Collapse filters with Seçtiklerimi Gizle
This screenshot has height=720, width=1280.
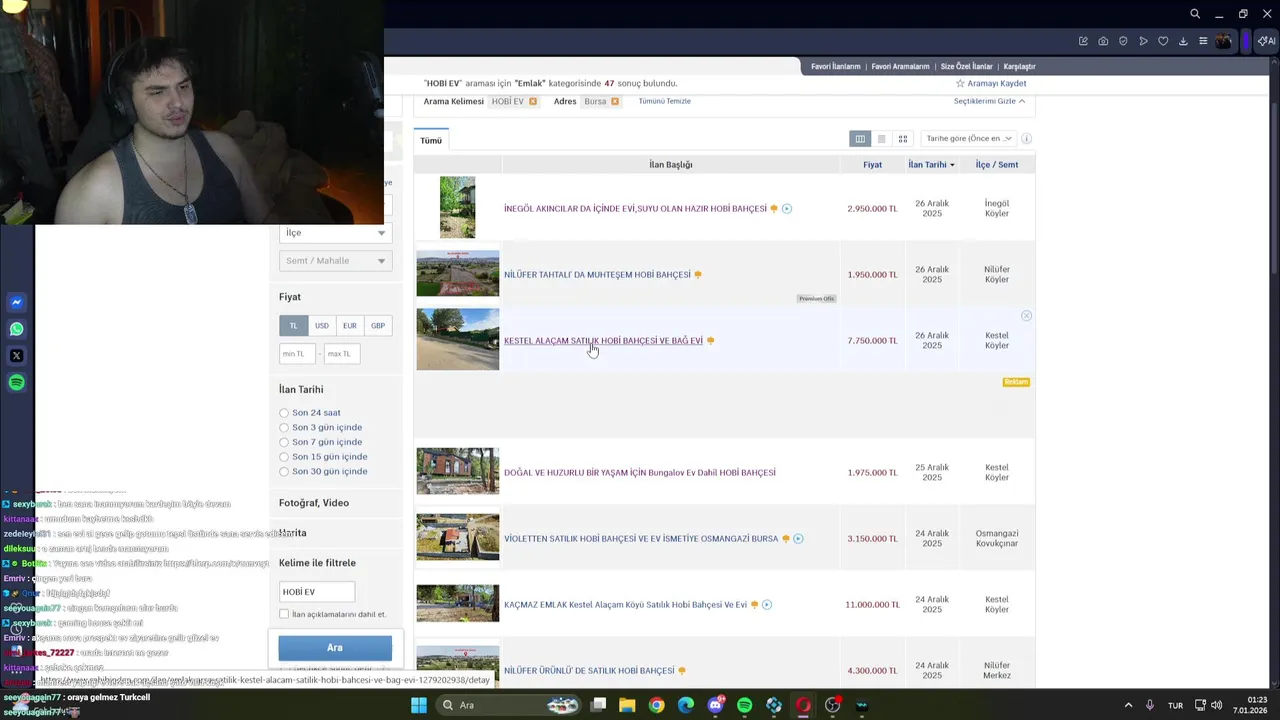pos(989,101)
